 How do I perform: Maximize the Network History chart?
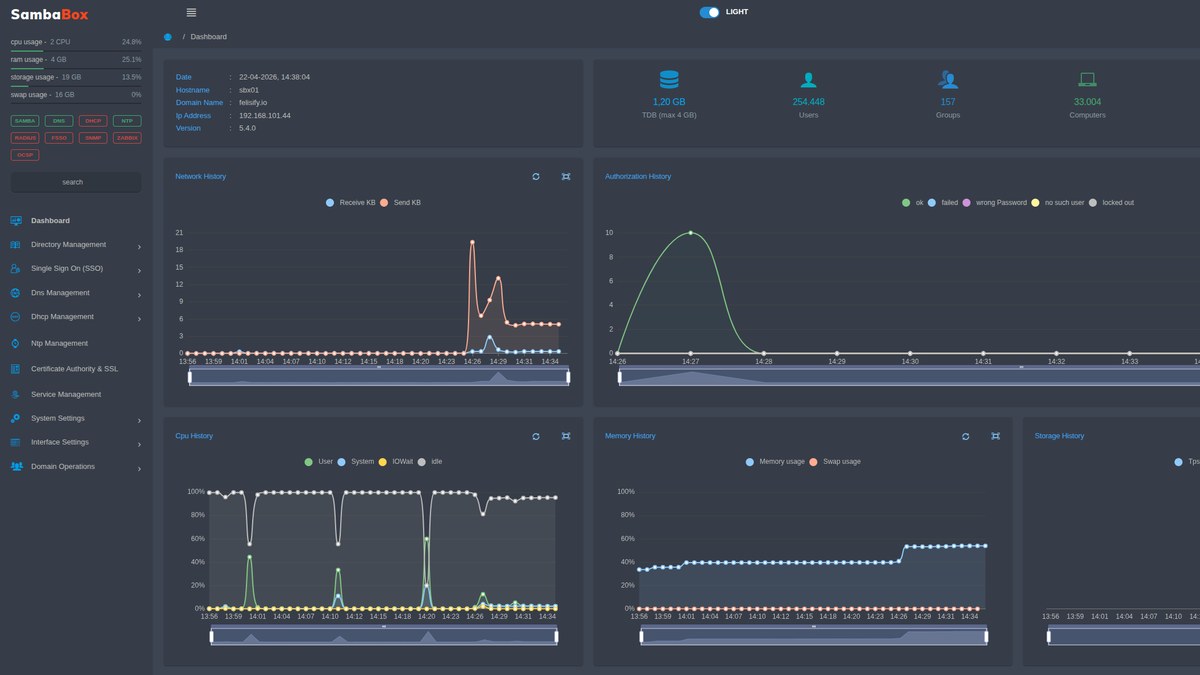pyautogui.click(x=566, y=176)
